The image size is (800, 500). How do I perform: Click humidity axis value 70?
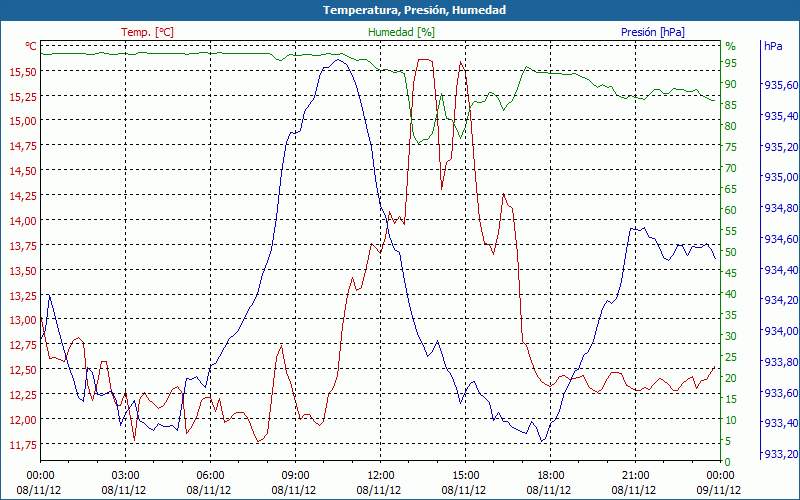coord(731,168)
